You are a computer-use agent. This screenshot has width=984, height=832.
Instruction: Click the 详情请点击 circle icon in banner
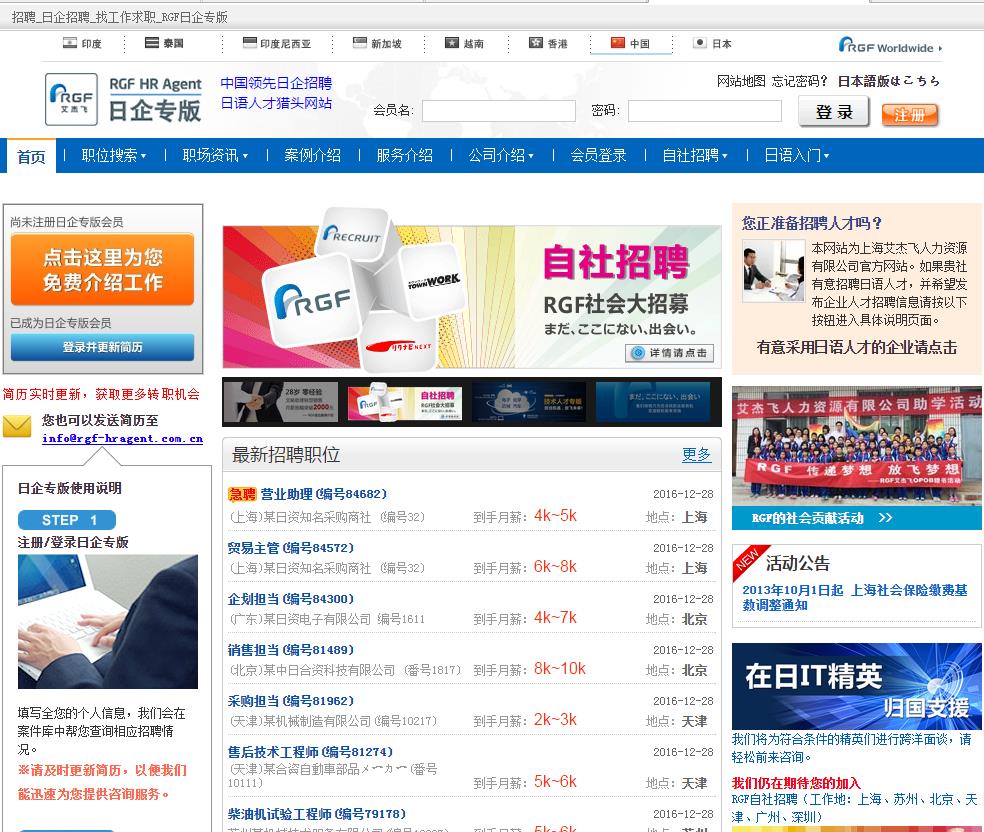(638, 353)
